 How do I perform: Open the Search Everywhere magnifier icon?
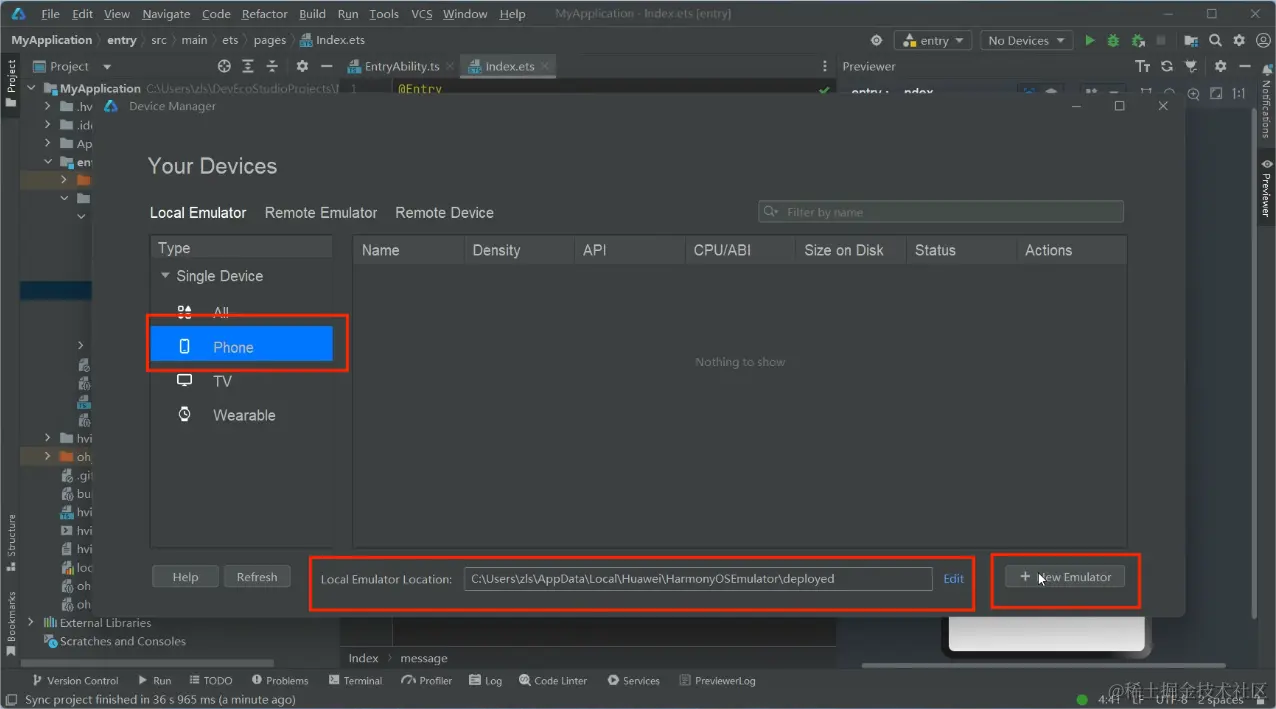[x=1215, y=41]
